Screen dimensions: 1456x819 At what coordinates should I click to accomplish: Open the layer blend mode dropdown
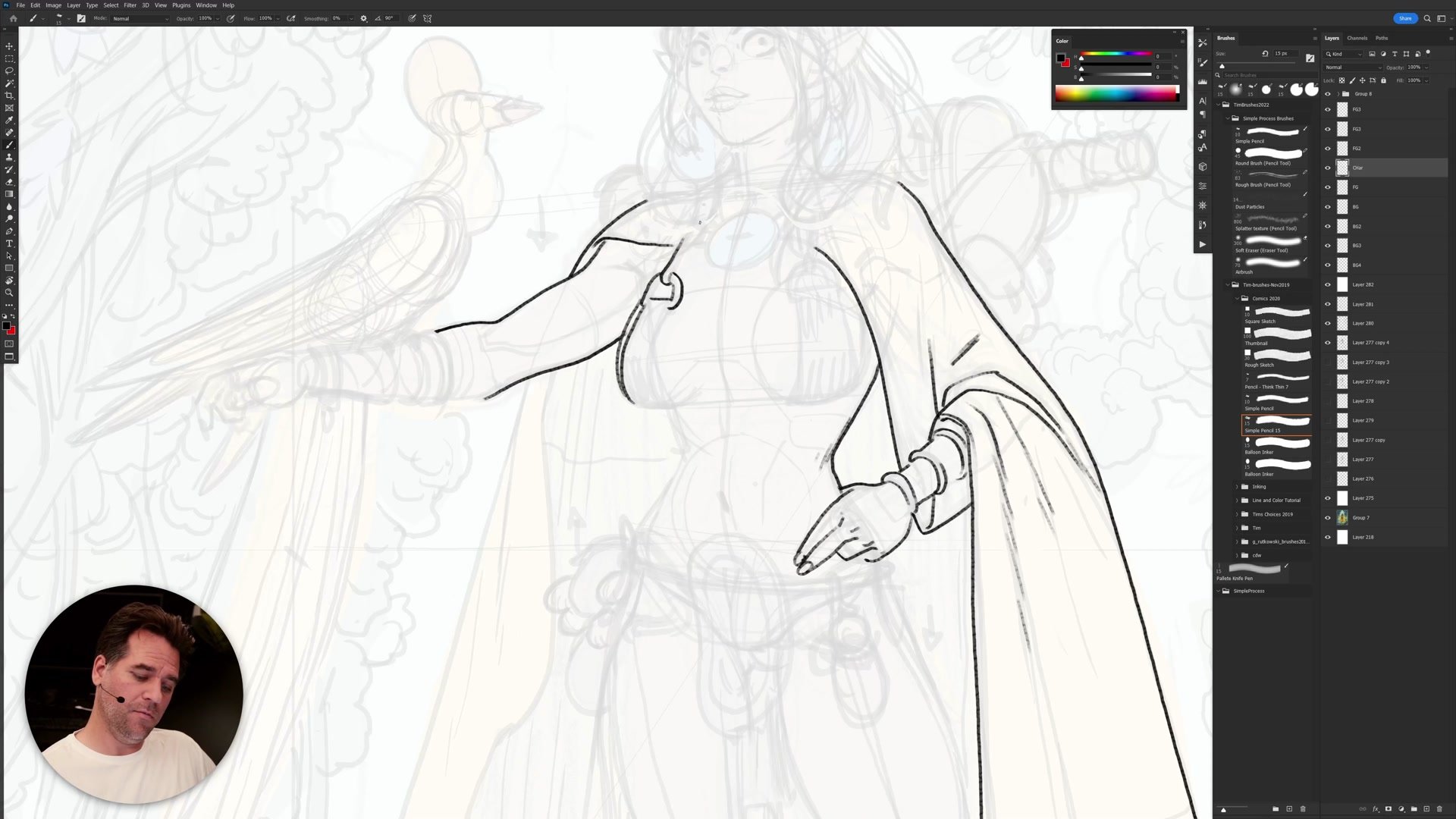(1352, 67)
